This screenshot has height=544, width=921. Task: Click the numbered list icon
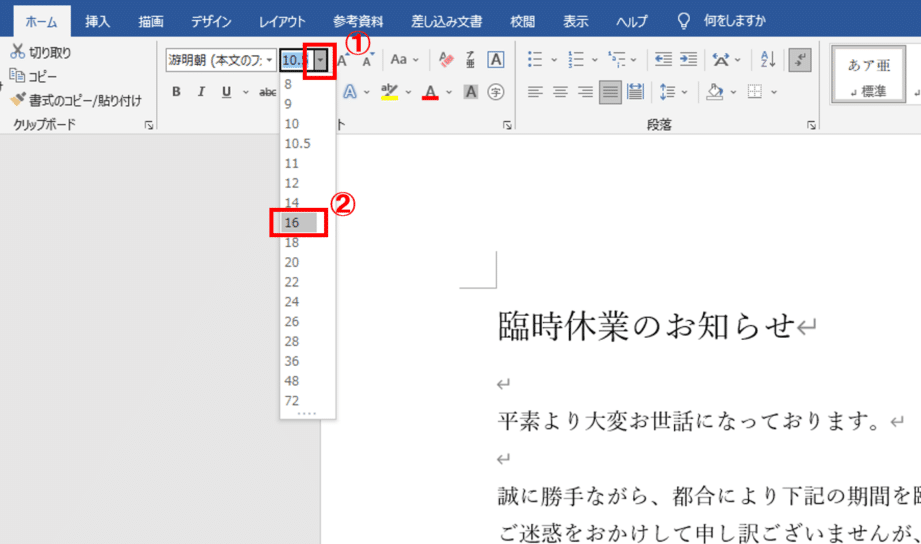(x=575, y=59)
